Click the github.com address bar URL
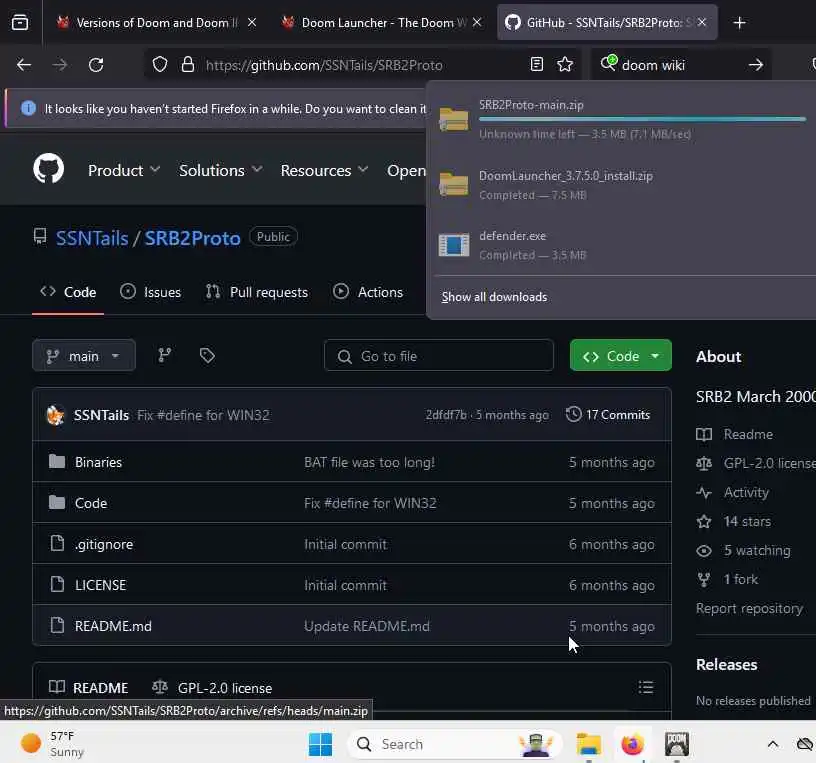Viewport: 816px width, 763px height. pos(324,65)
